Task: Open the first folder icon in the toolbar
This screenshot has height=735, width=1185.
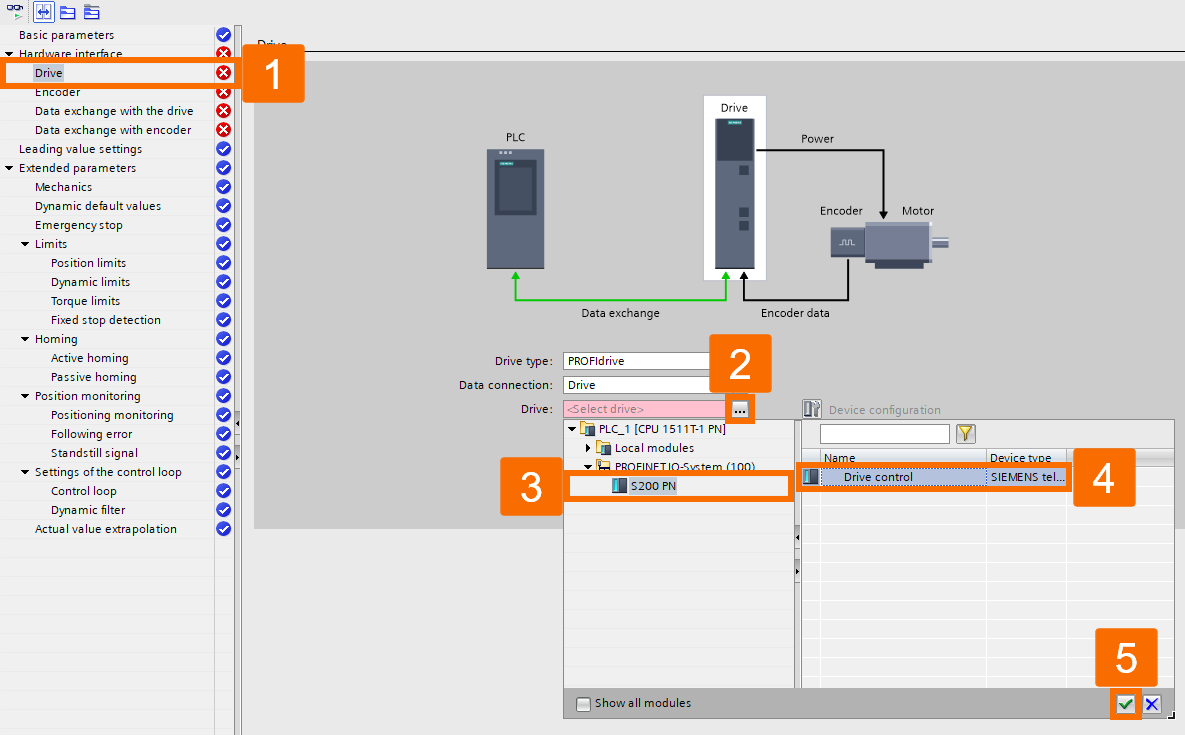Action: click(66, 12)
